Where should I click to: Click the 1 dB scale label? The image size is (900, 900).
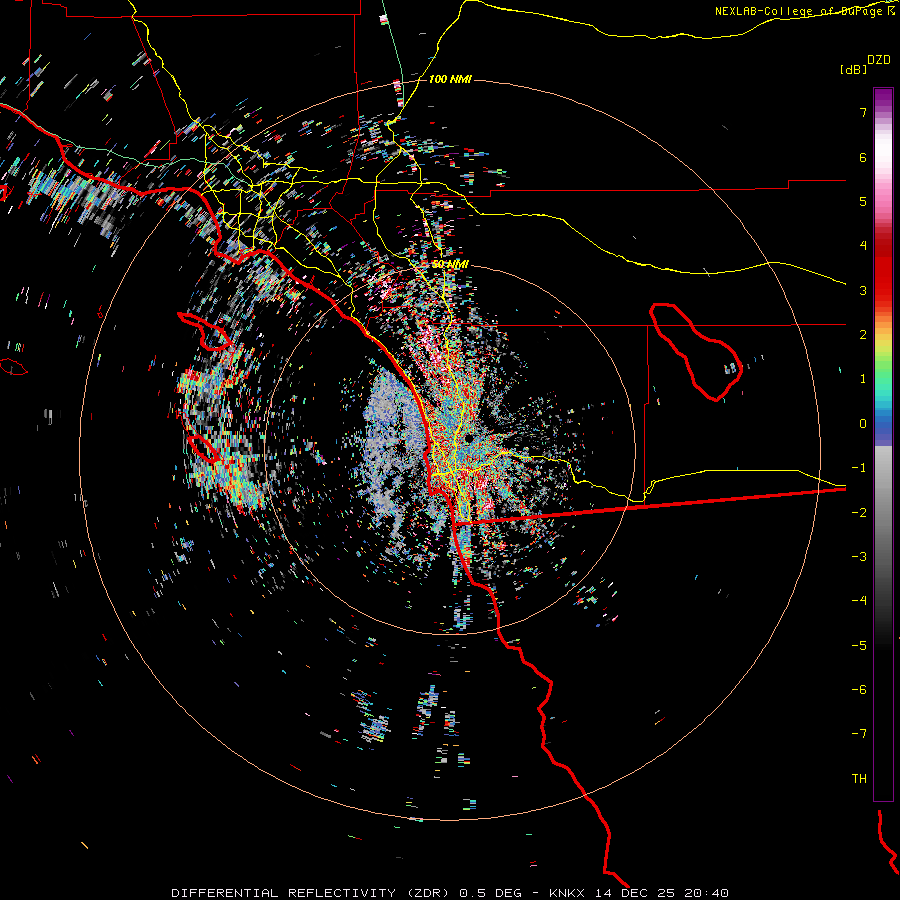863,379
